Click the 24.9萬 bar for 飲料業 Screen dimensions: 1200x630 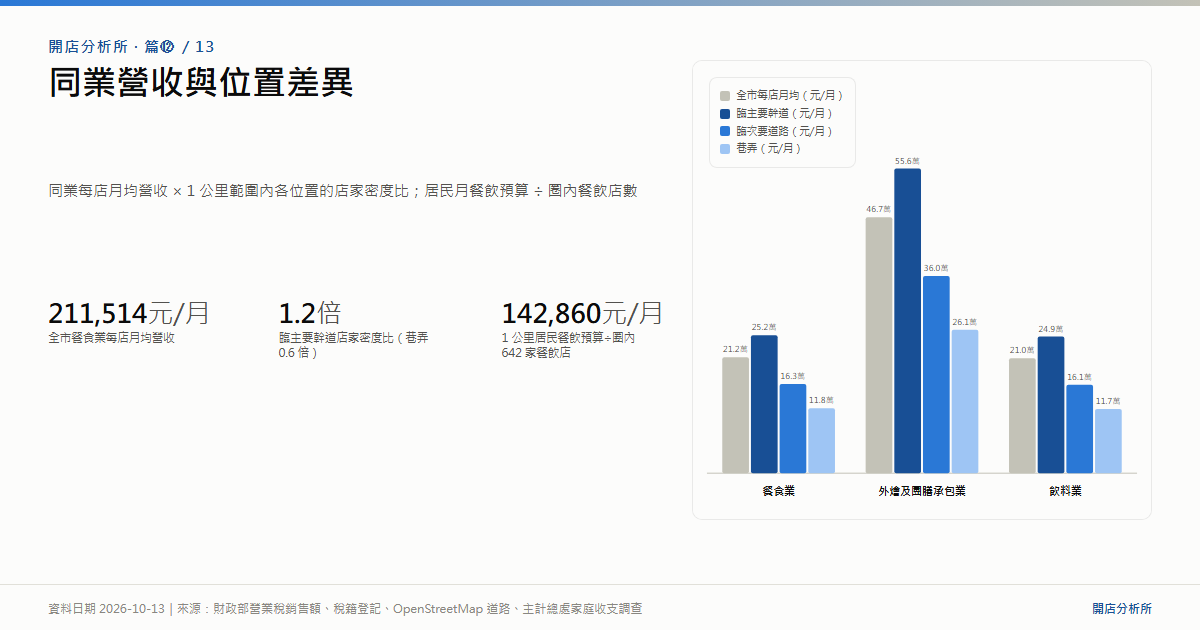pyautogui.click(x=1051, y=405)
